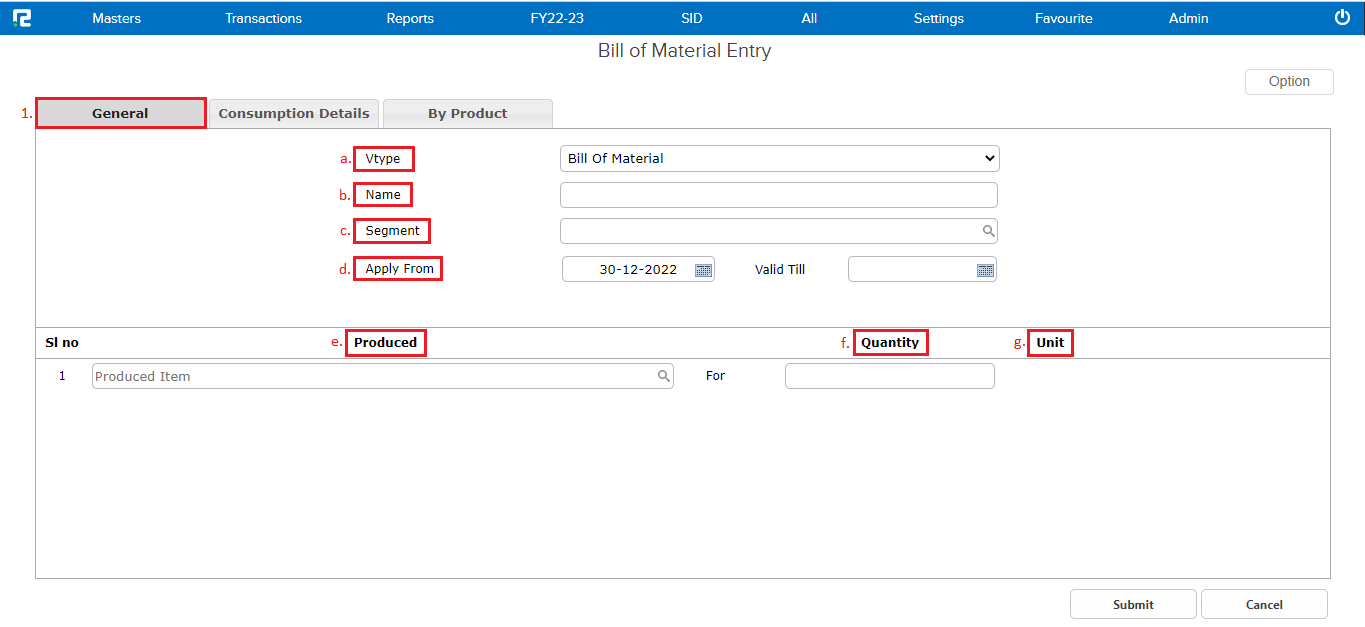Open the Apply From calendar icon
The width and height of the screenshot is (1365, 627).
click(x=703, y=270)
